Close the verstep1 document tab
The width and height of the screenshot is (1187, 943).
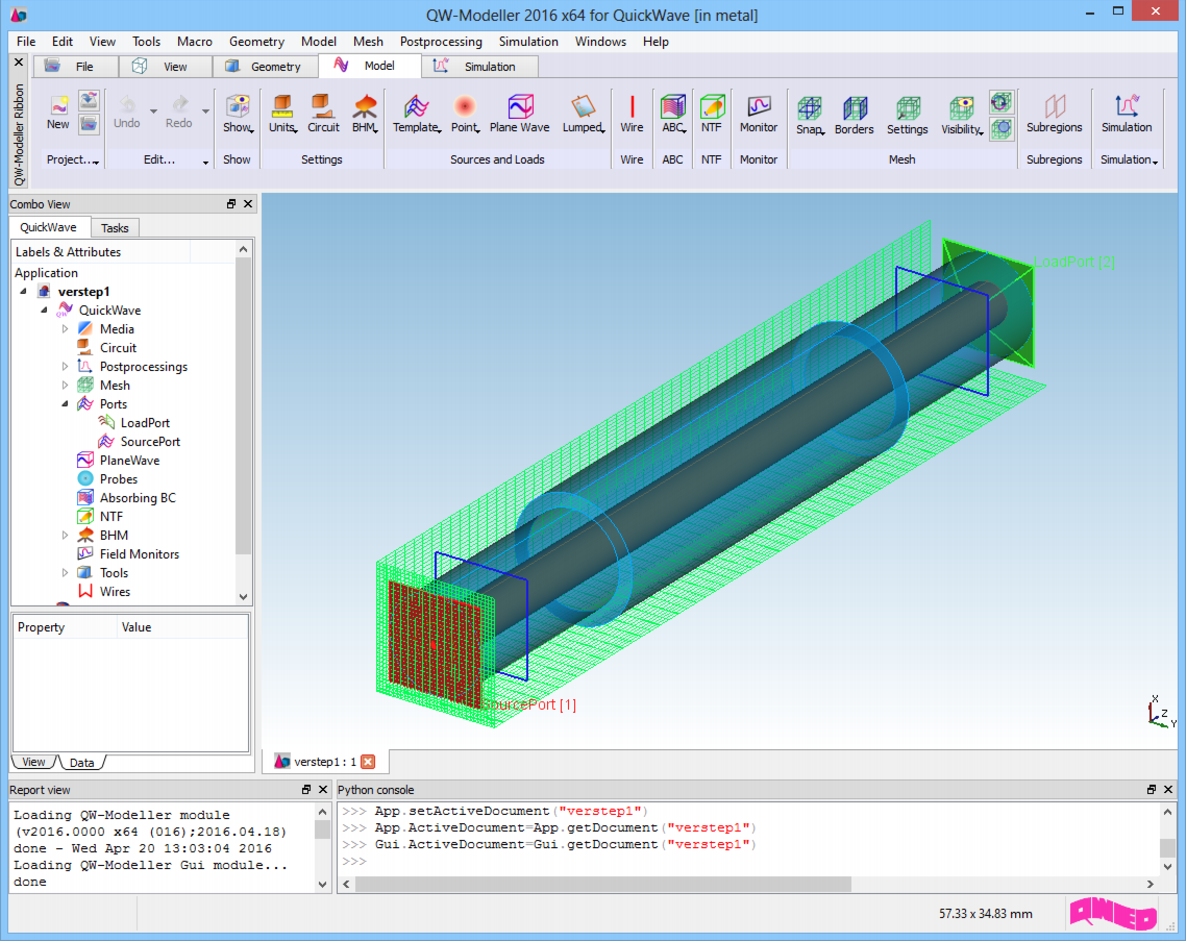pos(368,761)
